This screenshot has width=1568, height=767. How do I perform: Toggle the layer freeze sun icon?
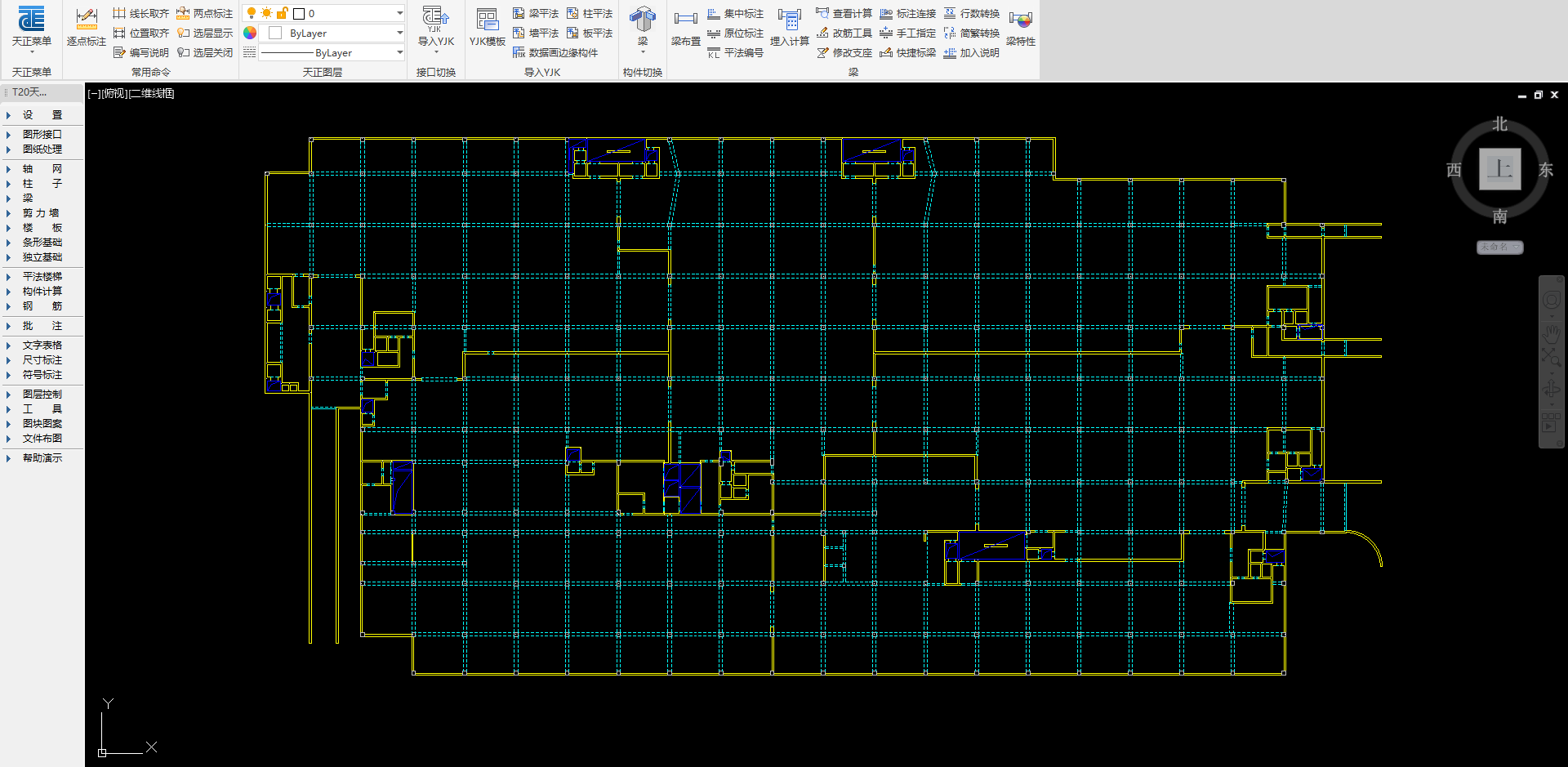coord(266,13)
